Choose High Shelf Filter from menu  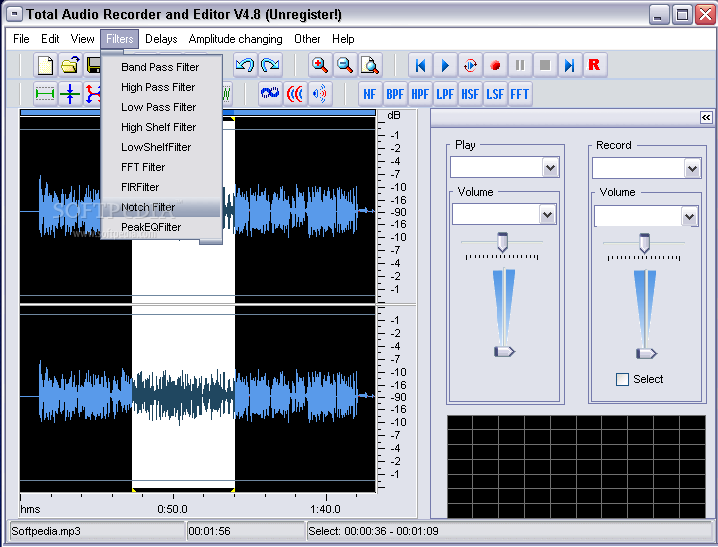pyautogui.click(x=161, y=127)
